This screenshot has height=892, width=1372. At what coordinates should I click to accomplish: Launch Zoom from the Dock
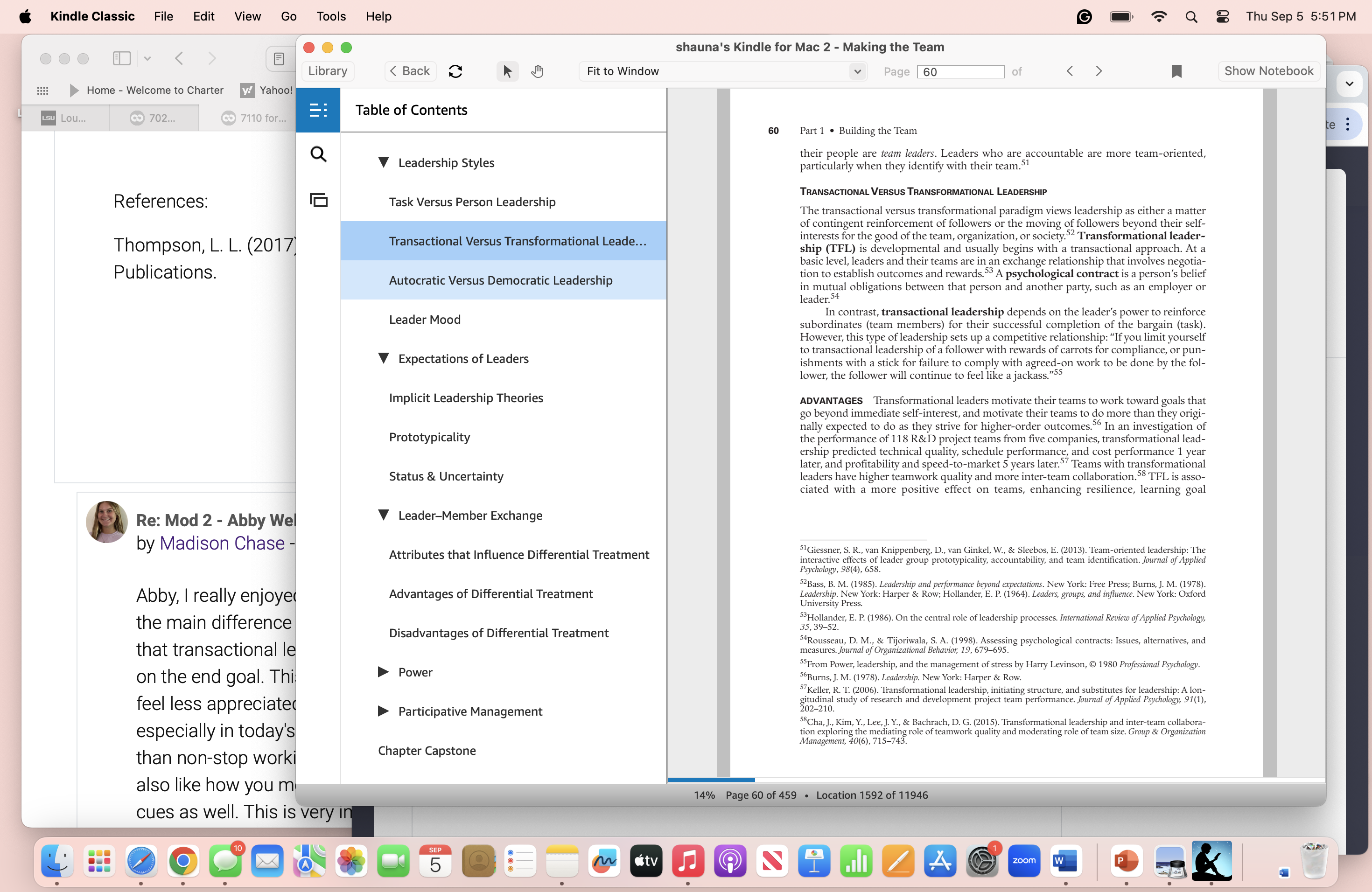coord(1024,862)
